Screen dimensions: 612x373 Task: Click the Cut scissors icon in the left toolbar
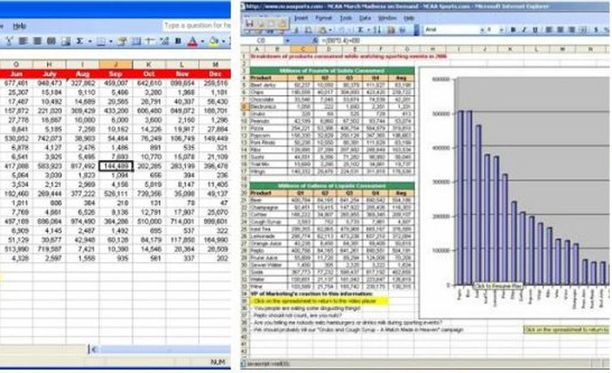pyautogui.click(x=9, y=41)
